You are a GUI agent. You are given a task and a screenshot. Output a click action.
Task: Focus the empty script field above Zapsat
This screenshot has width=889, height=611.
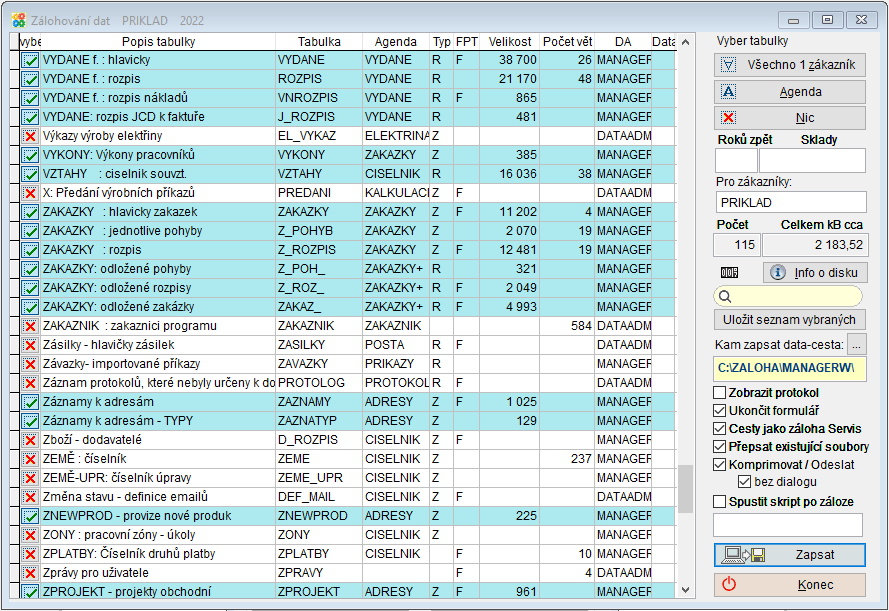point(788,525)
